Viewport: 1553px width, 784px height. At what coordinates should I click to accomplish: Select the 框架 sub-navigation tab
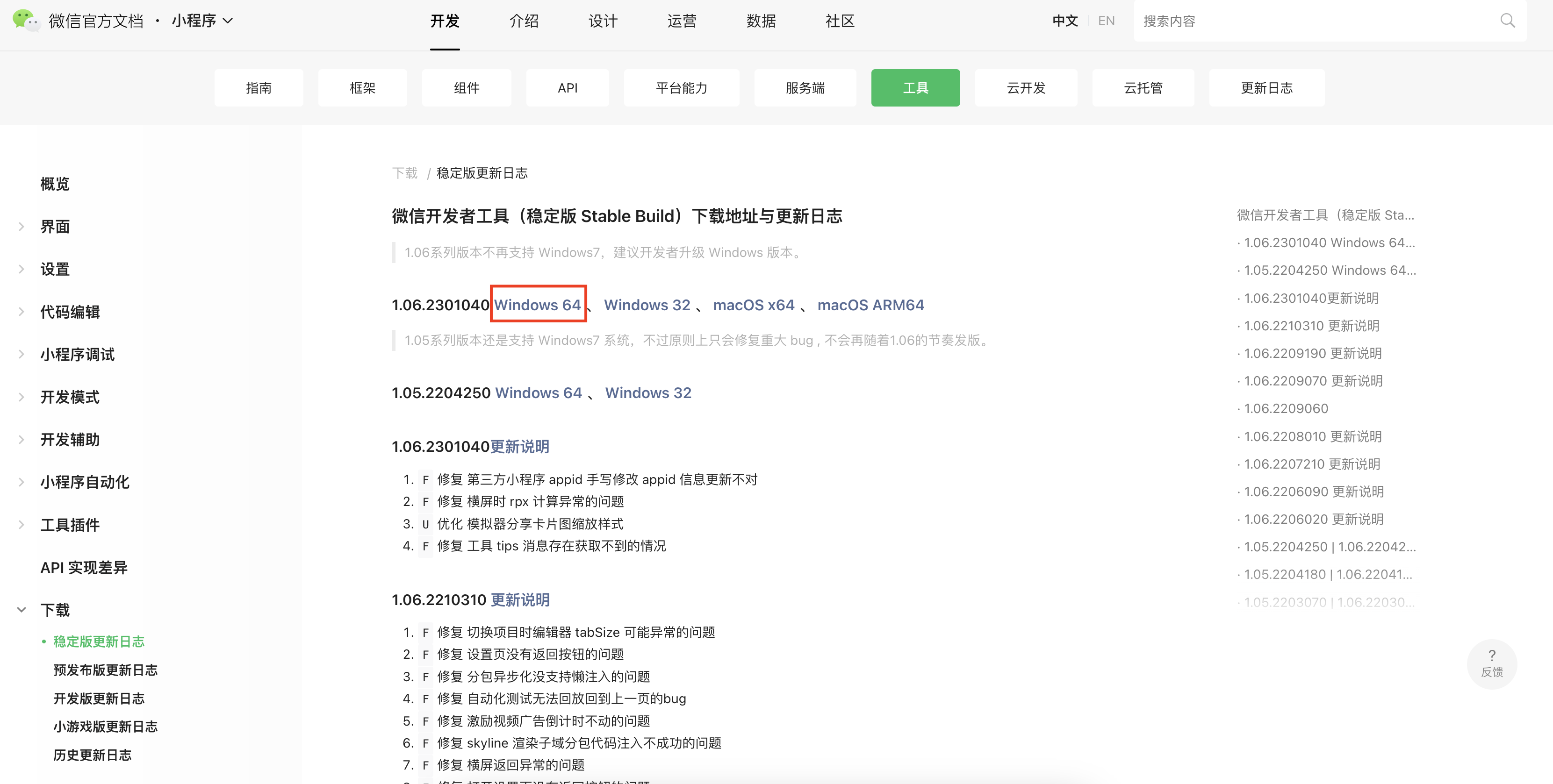click(x=362, y=88)
